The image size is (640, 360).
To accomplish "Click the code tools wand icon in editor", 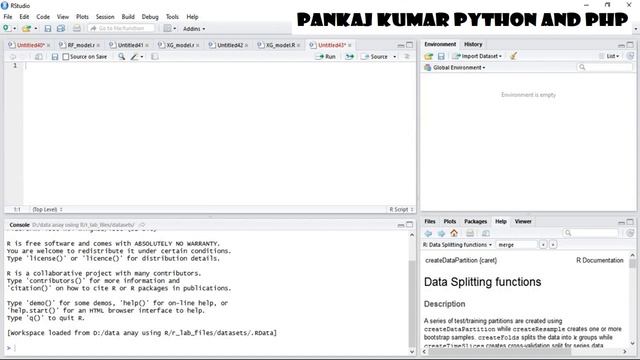I will (x=134, y=57).
